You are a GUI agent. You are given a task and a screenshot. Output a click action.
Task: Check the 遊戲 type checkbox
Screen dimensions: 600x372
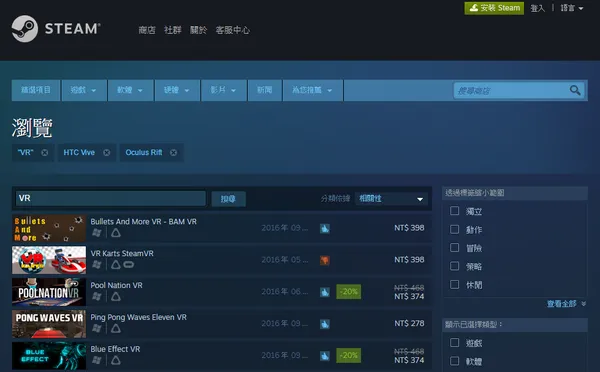[x=454, y=343]
